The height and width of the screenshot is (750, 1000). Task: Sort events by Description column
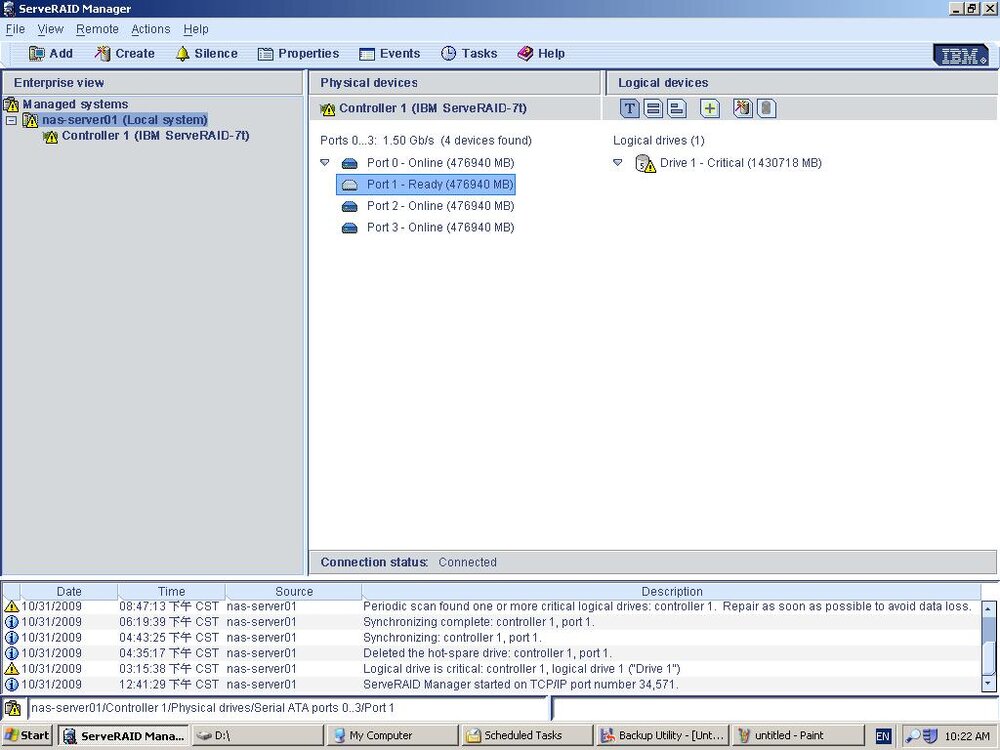coord(672,591)
